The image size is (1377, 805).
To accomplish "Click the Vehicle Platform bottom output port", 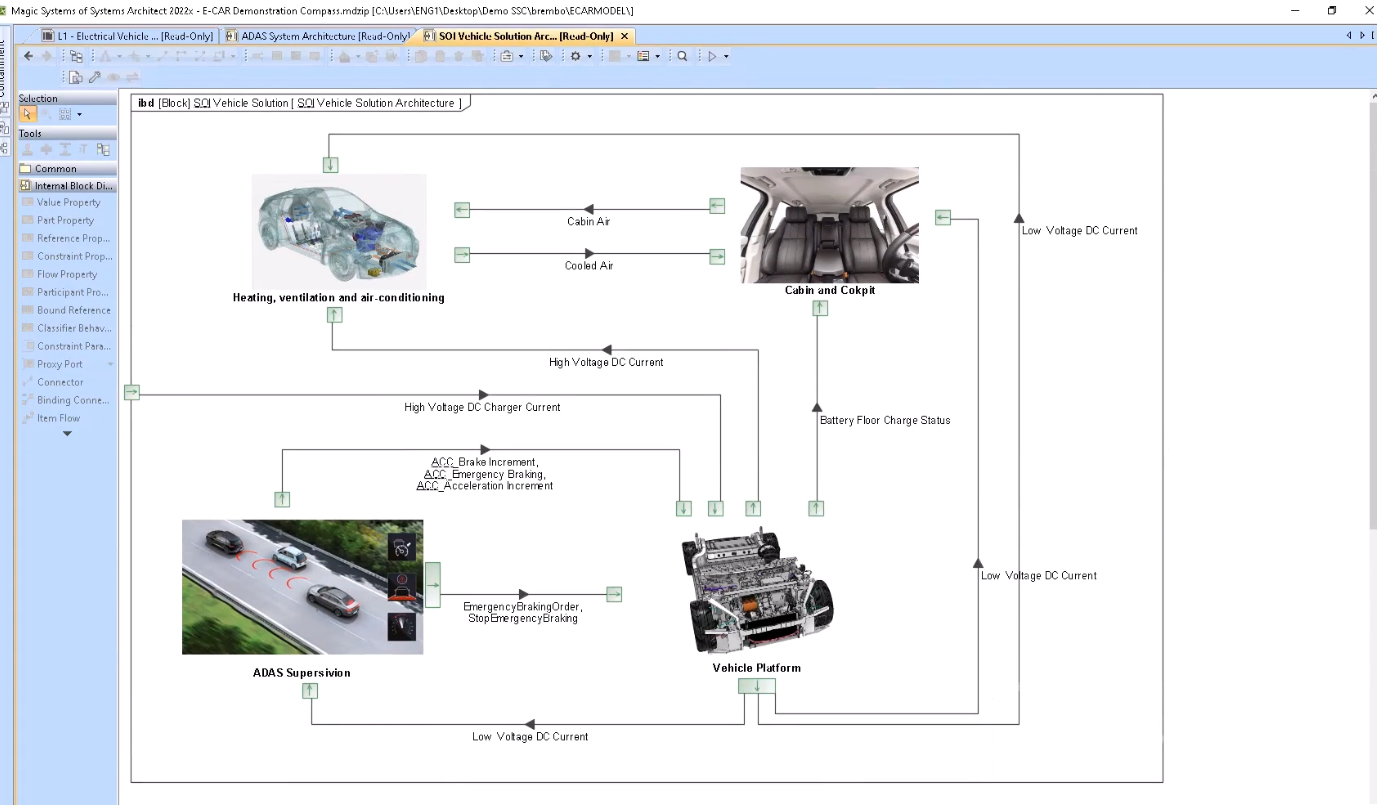I will [757, 686].
